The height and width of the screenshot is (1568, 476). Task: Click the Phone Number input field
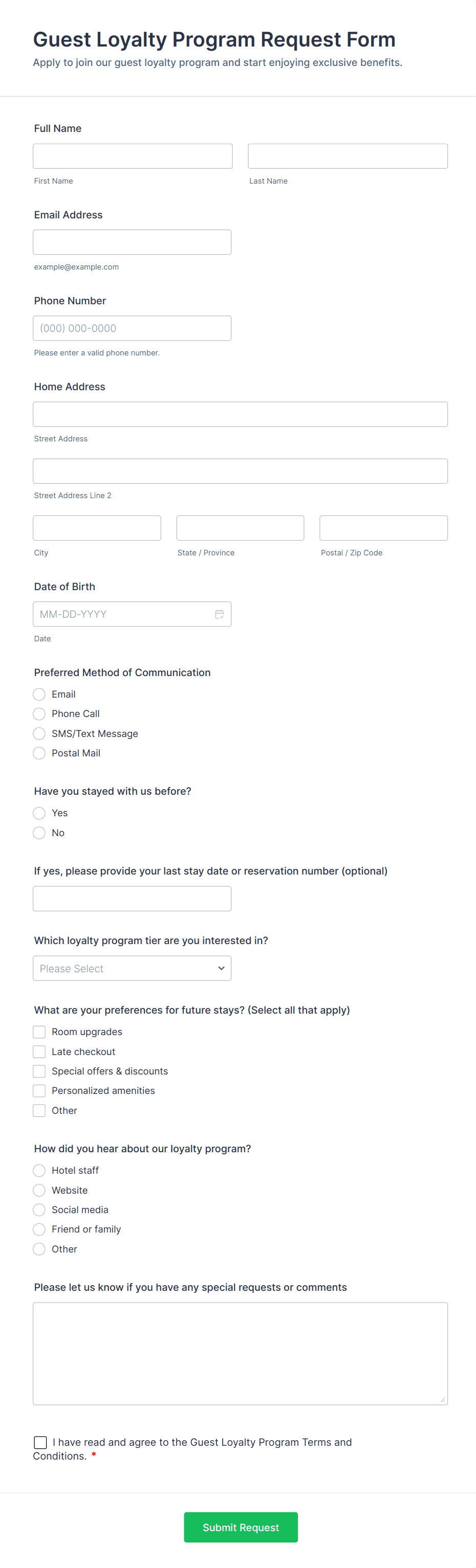132,328
